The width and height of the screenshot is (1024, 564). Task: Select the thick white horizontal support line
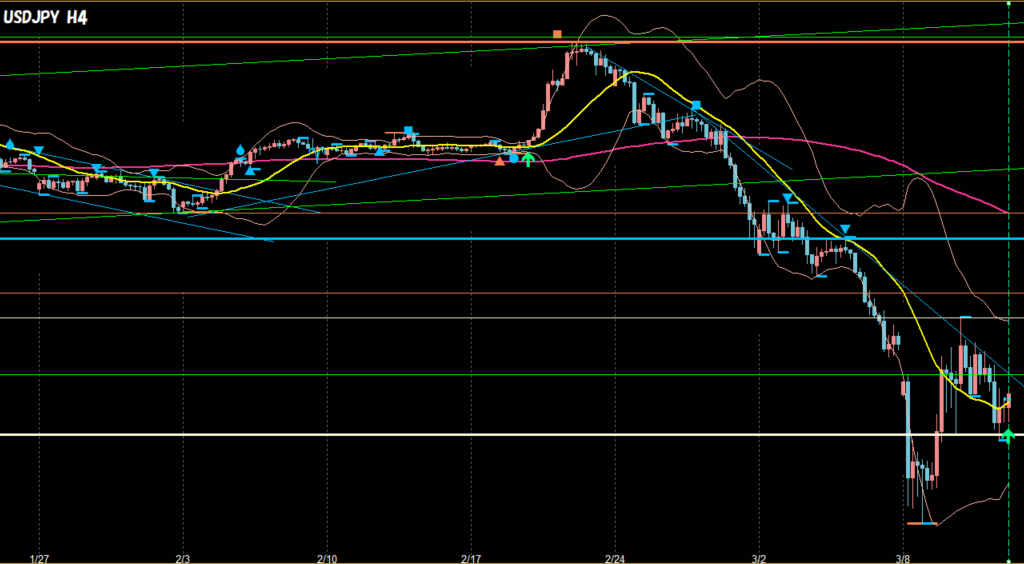click(512, 435)
